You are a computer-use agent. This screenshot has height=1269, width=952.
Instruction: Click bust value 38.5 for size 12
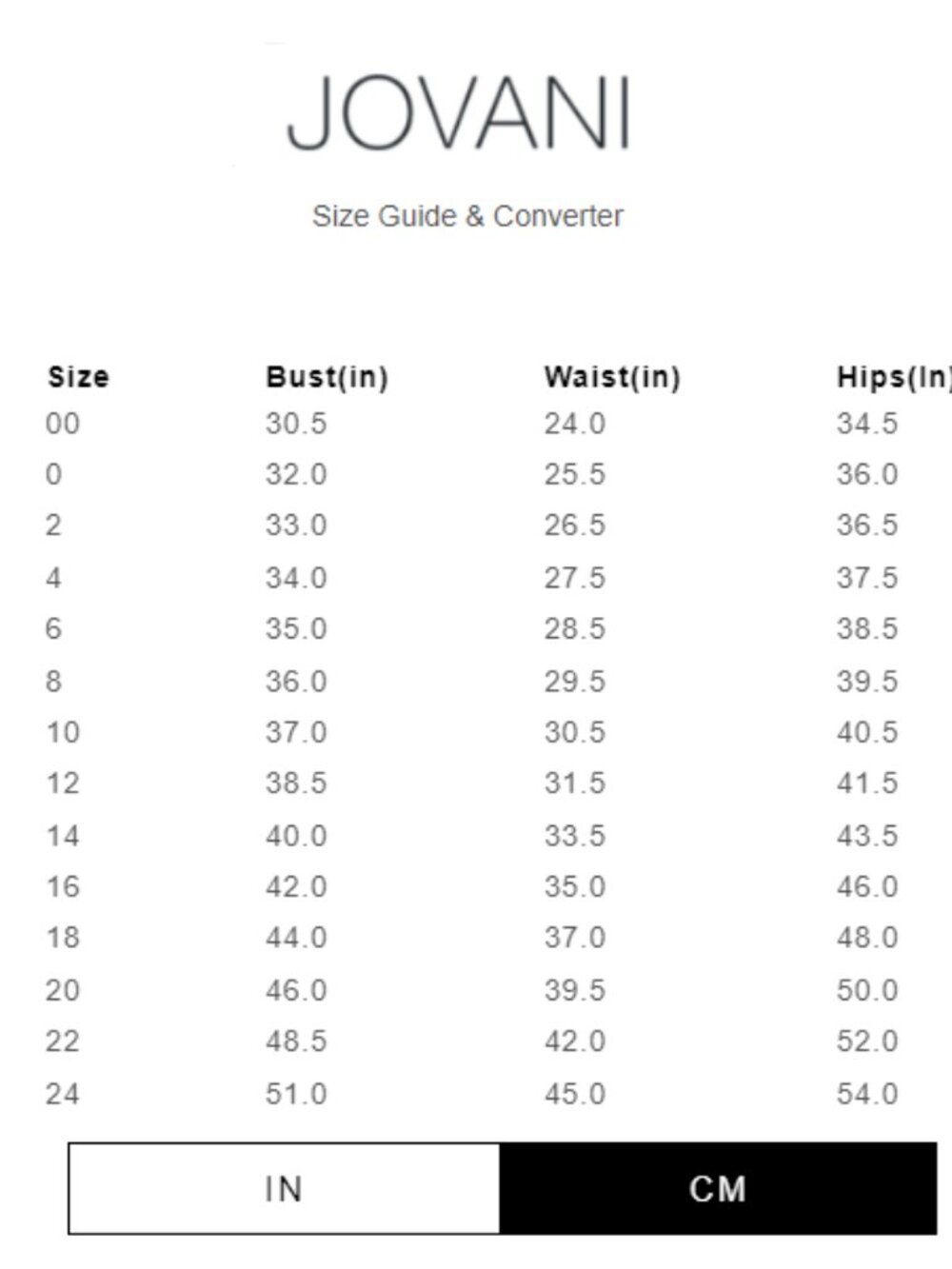tap(296, 783)
